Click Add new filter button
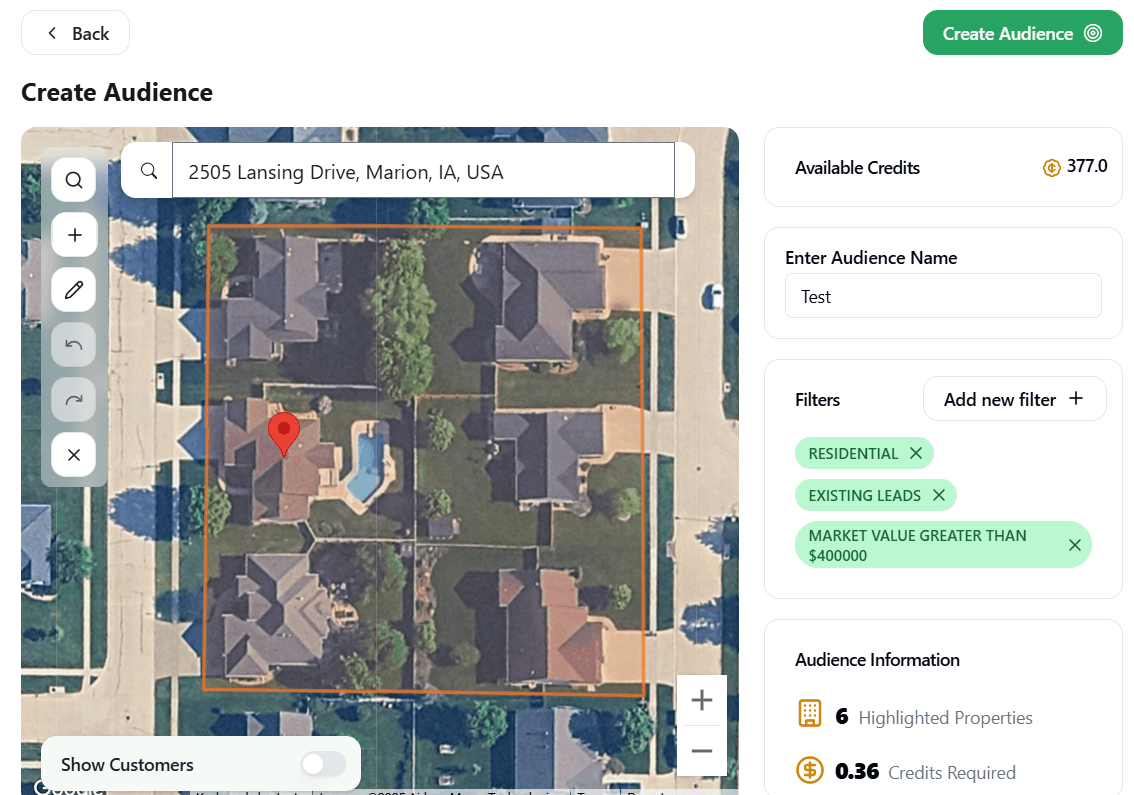The height and width of the screenshot is (795, 1134). click(x=1014, y=399)
